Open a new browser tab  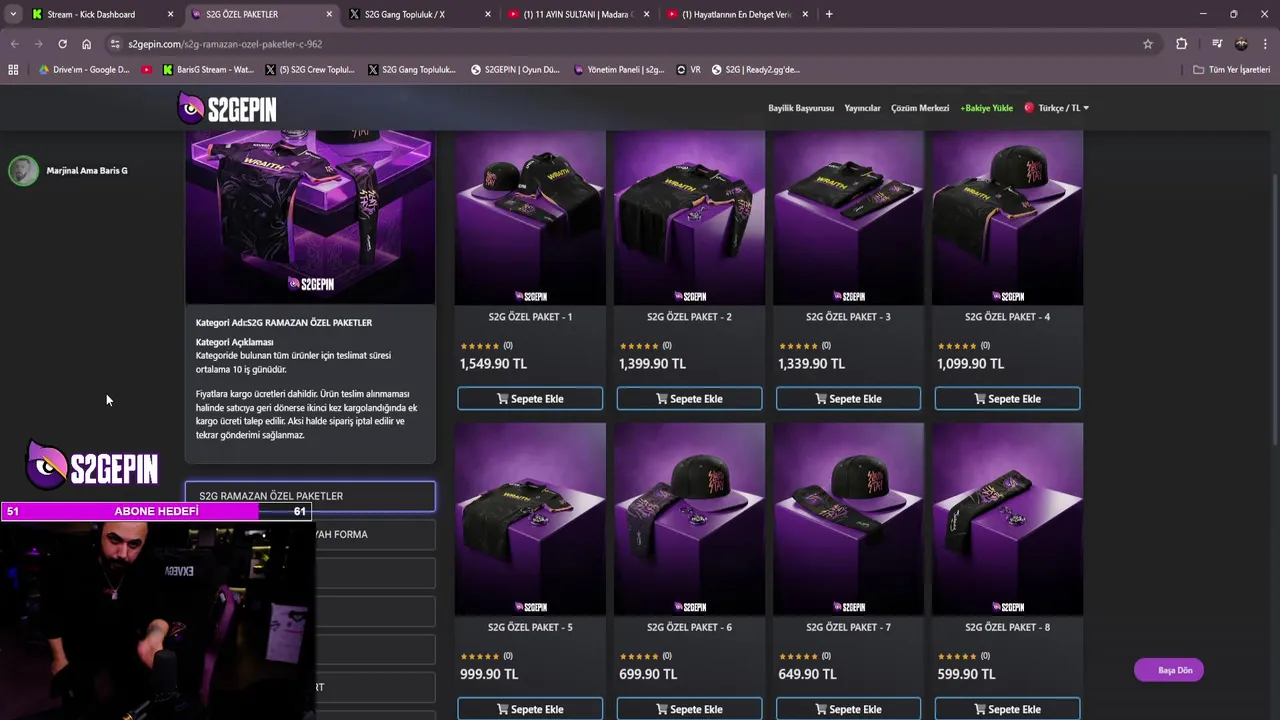(829, 14)
